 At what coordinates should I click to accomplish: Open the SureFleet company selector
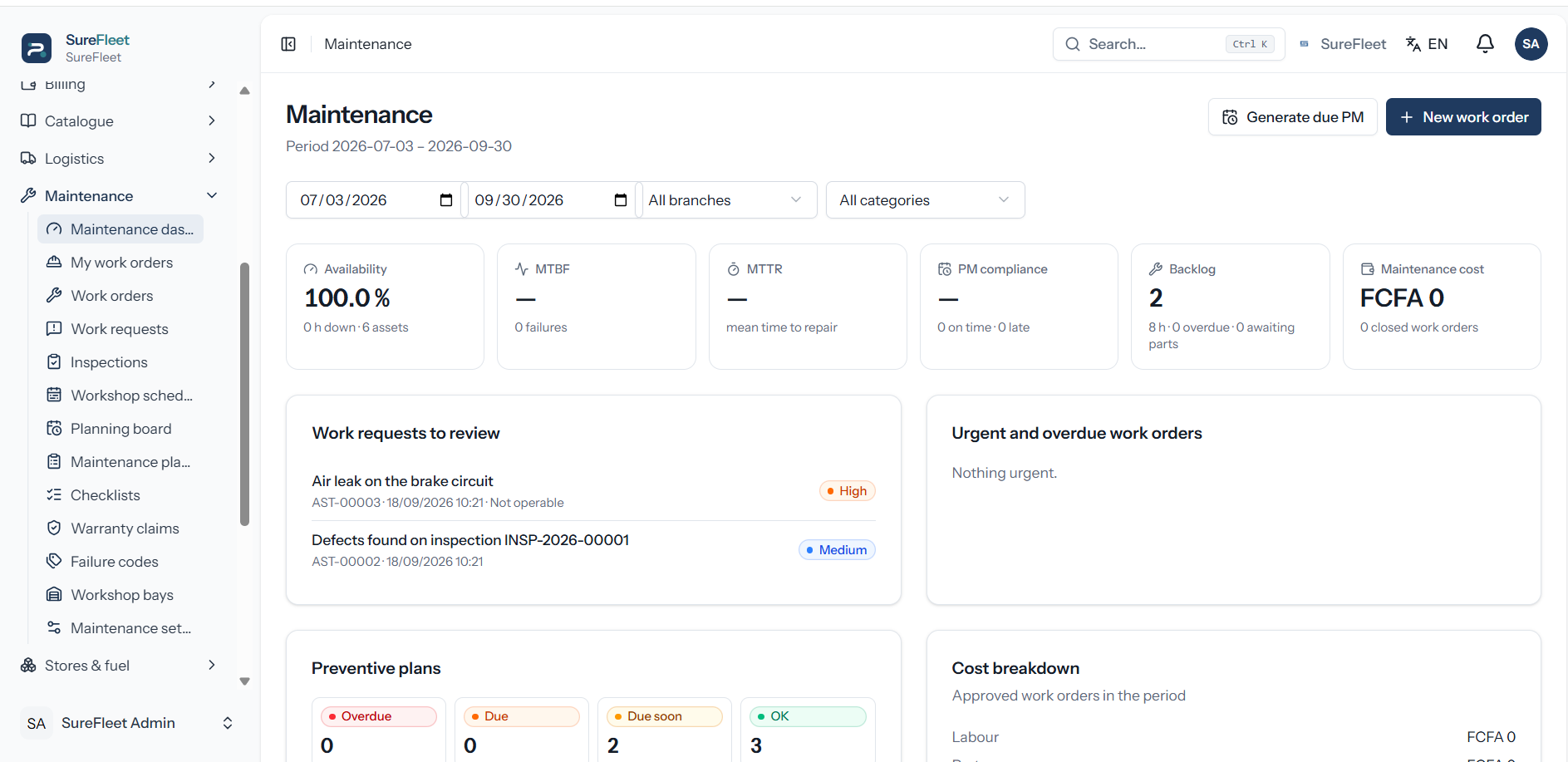point(1343,44)
